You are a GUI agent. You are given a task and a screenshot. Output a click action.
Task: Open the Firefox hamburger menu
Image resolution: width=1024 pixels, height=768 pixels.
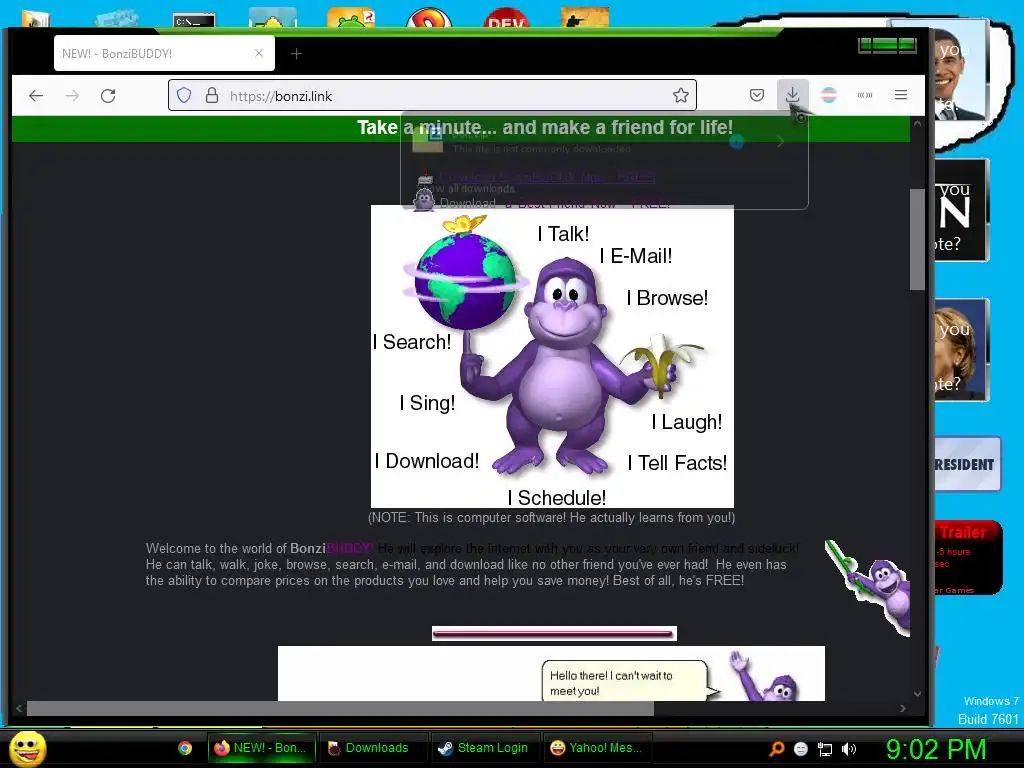[901, 95]
